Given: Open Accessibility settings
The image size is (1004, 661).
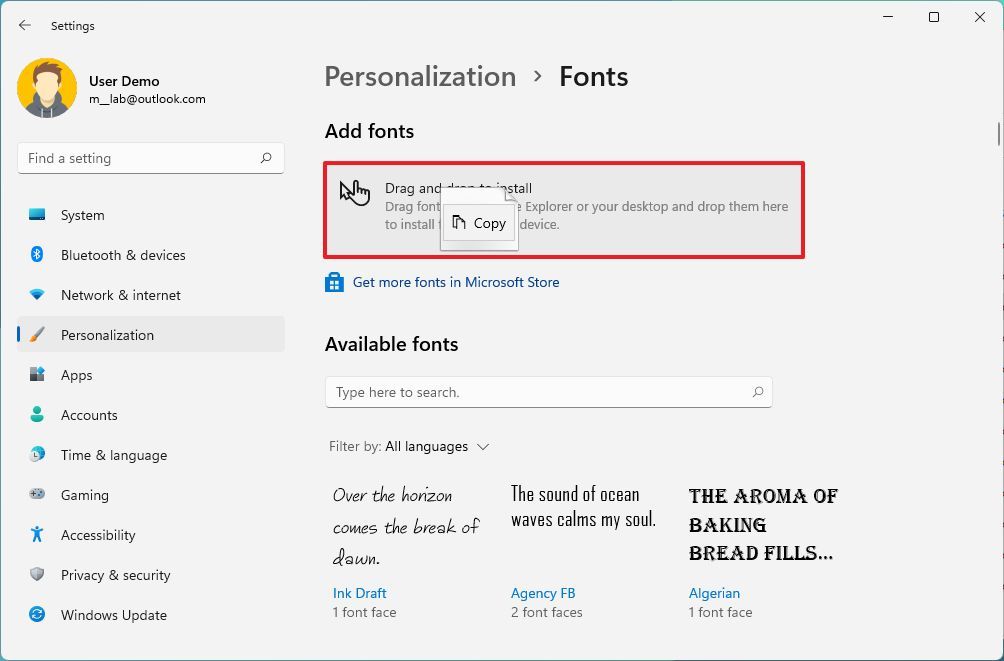Looking at the screenshot, I should [97, 535].
